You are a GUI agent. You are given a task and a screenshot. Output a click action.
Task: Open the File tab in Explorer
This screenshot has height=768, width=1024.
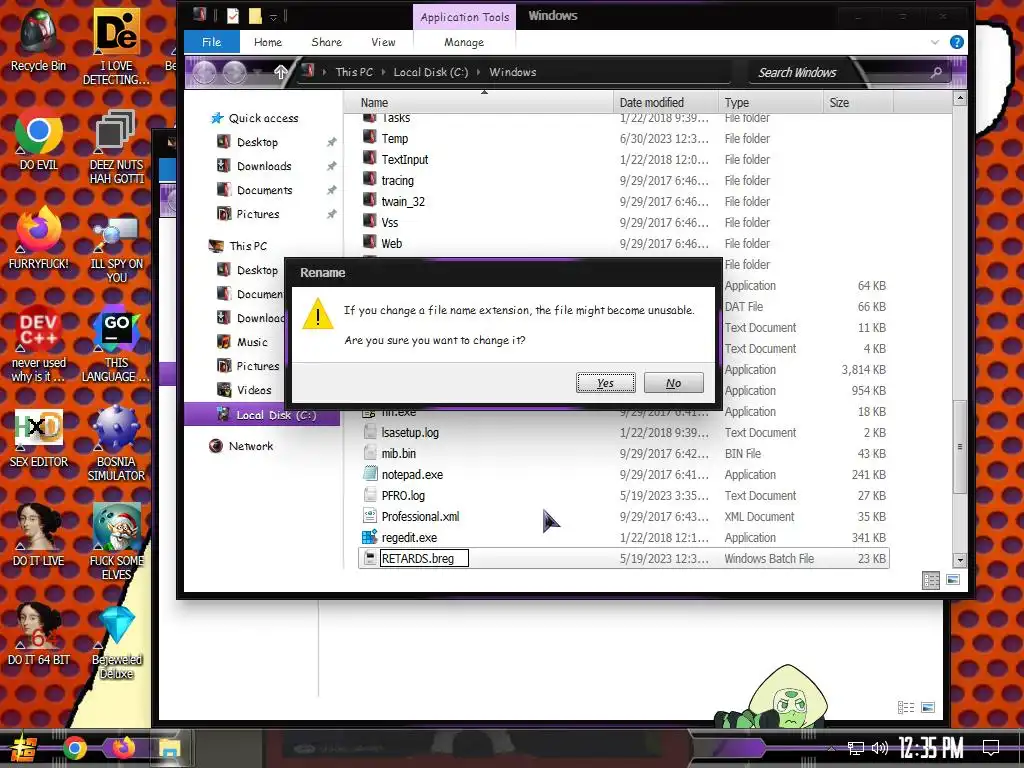point(212,42)
